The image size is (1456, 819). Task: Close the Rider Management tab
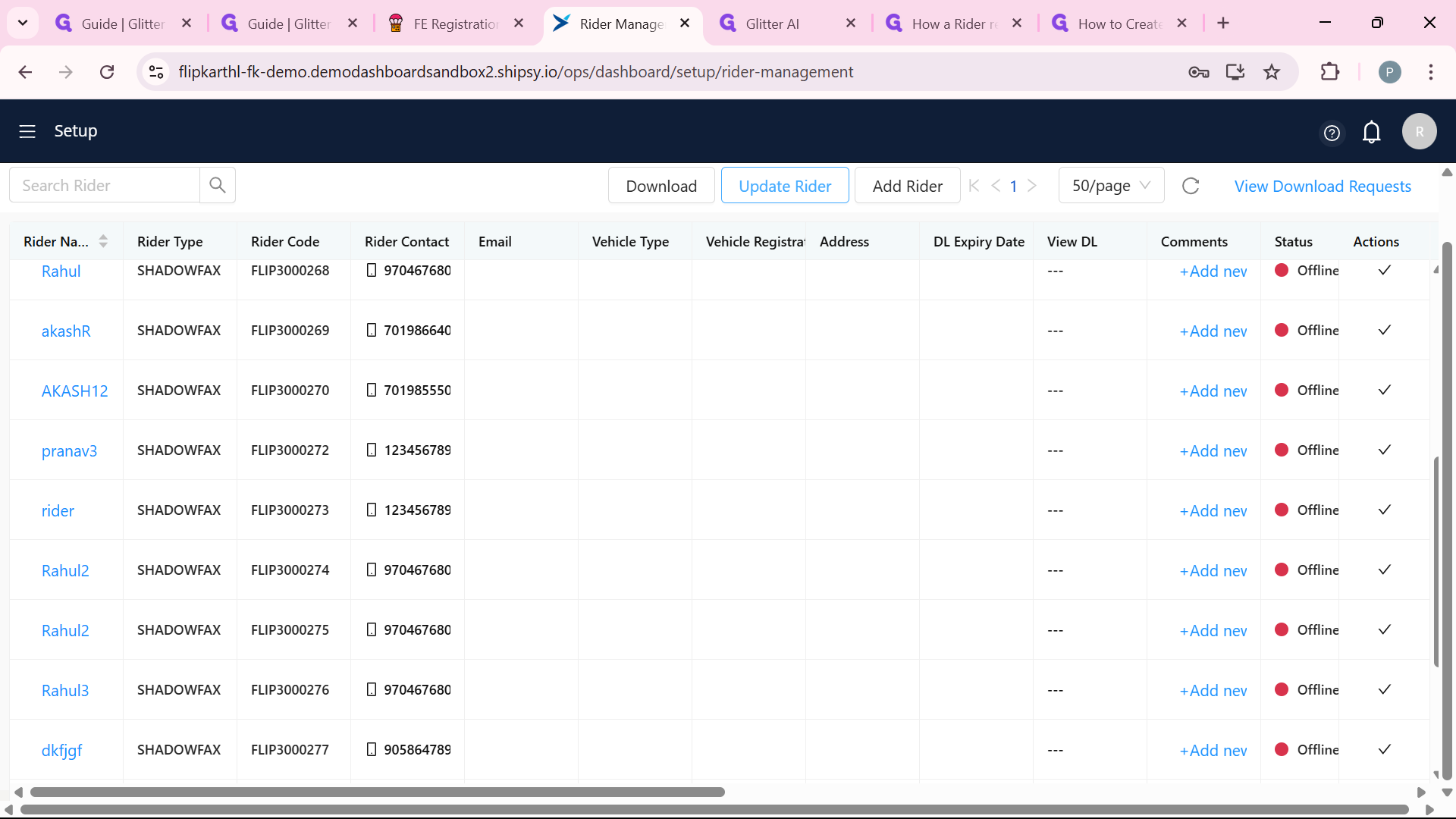[685, 24]
